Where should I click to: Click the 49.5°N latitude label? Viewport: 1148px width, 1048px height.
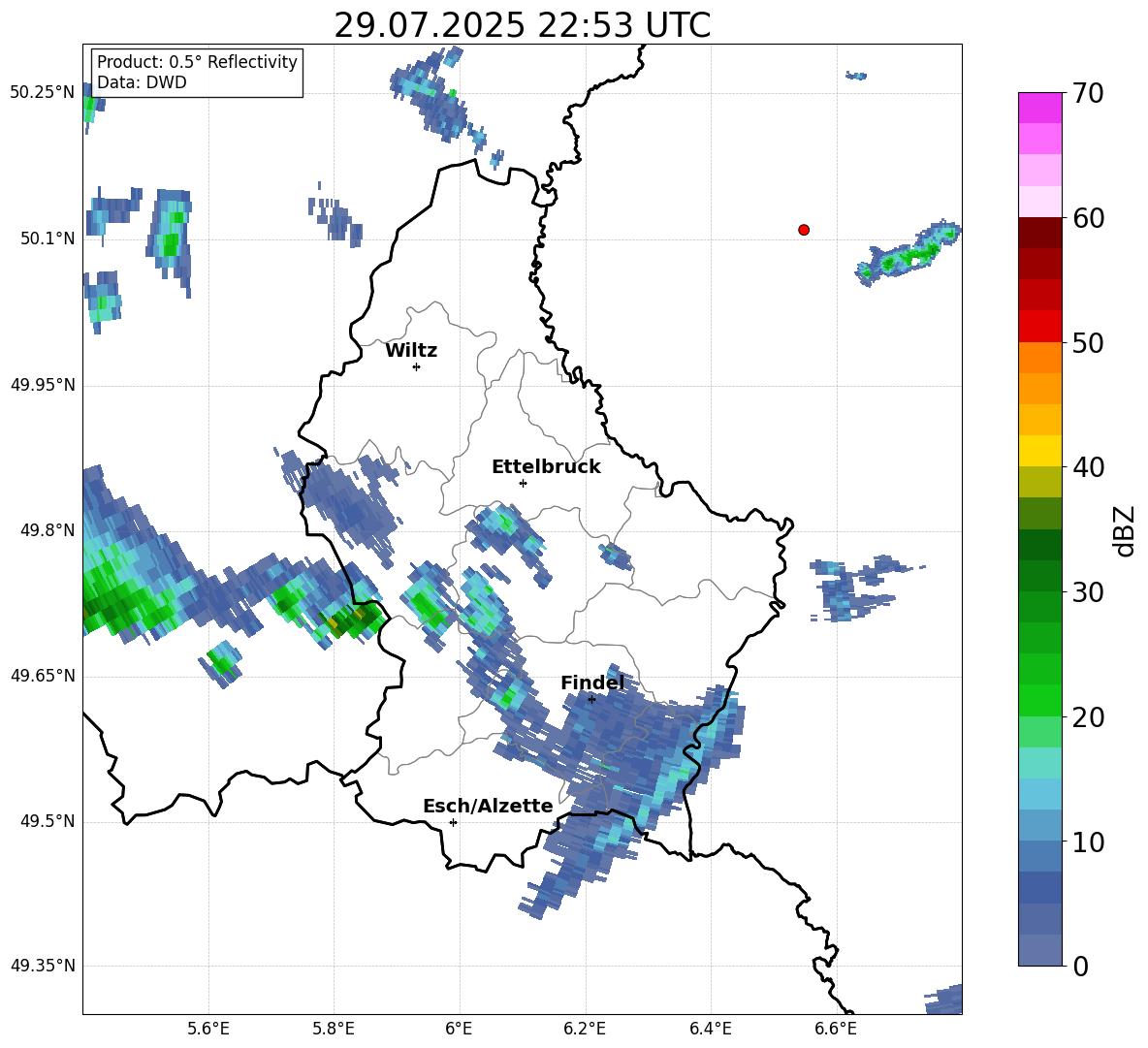pyautogui.click(x=48, y=821)
